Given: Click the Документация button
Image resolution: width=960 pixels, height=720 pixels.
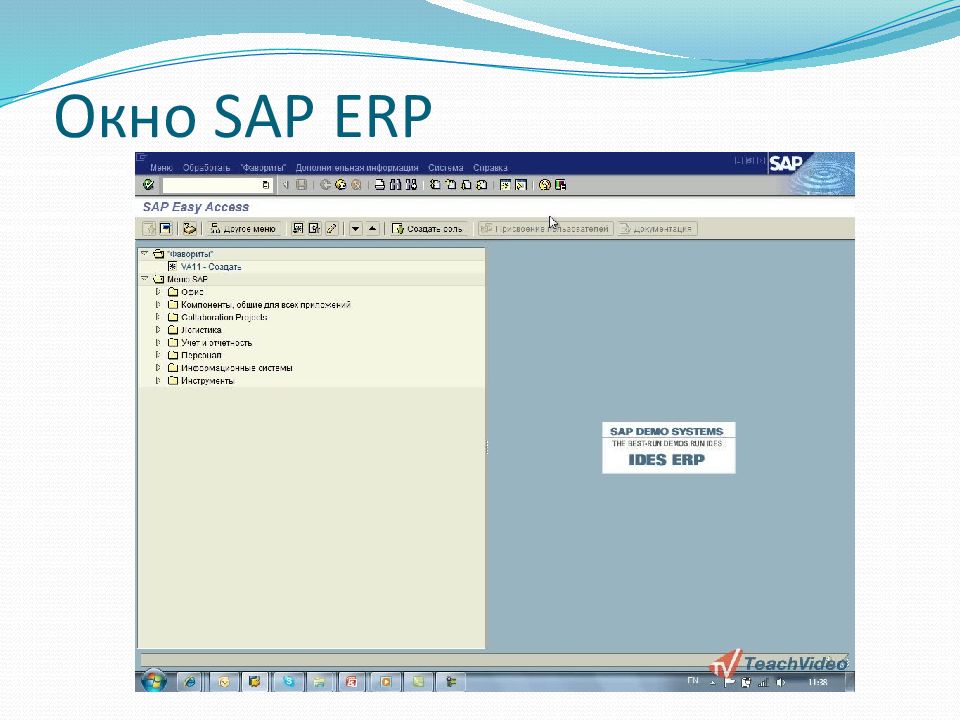Looking at the screenshot, I should pyautogui.click(x=658, y=228).
